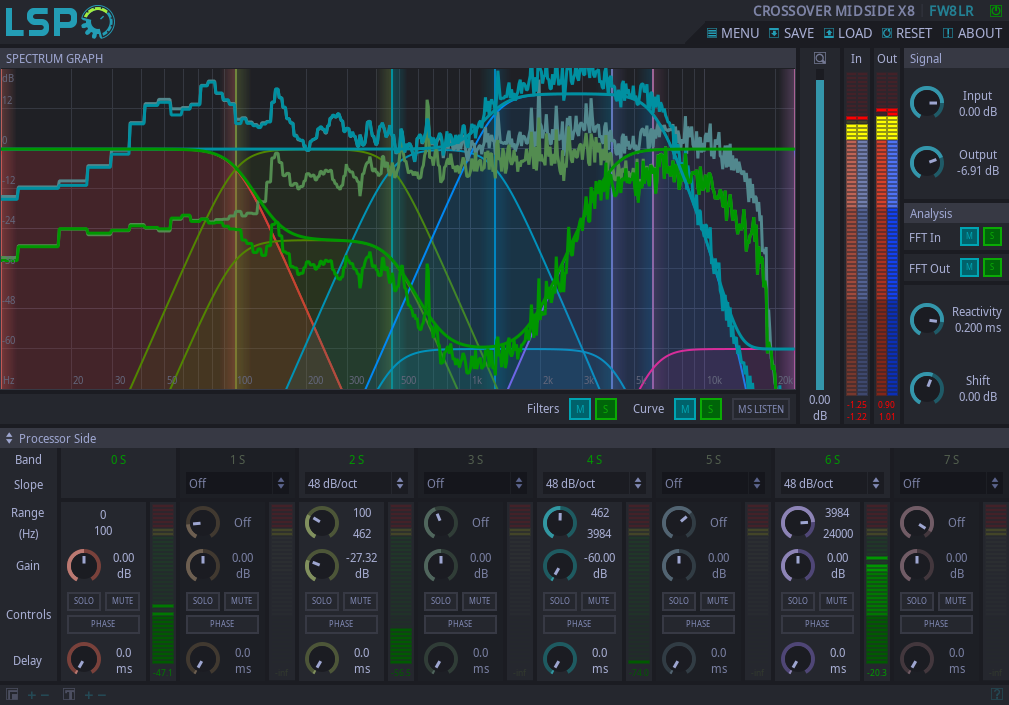The height and width of the screenshot is (705, 1009).
Task: Click the Input gain knob
Action: pos(927,103)
